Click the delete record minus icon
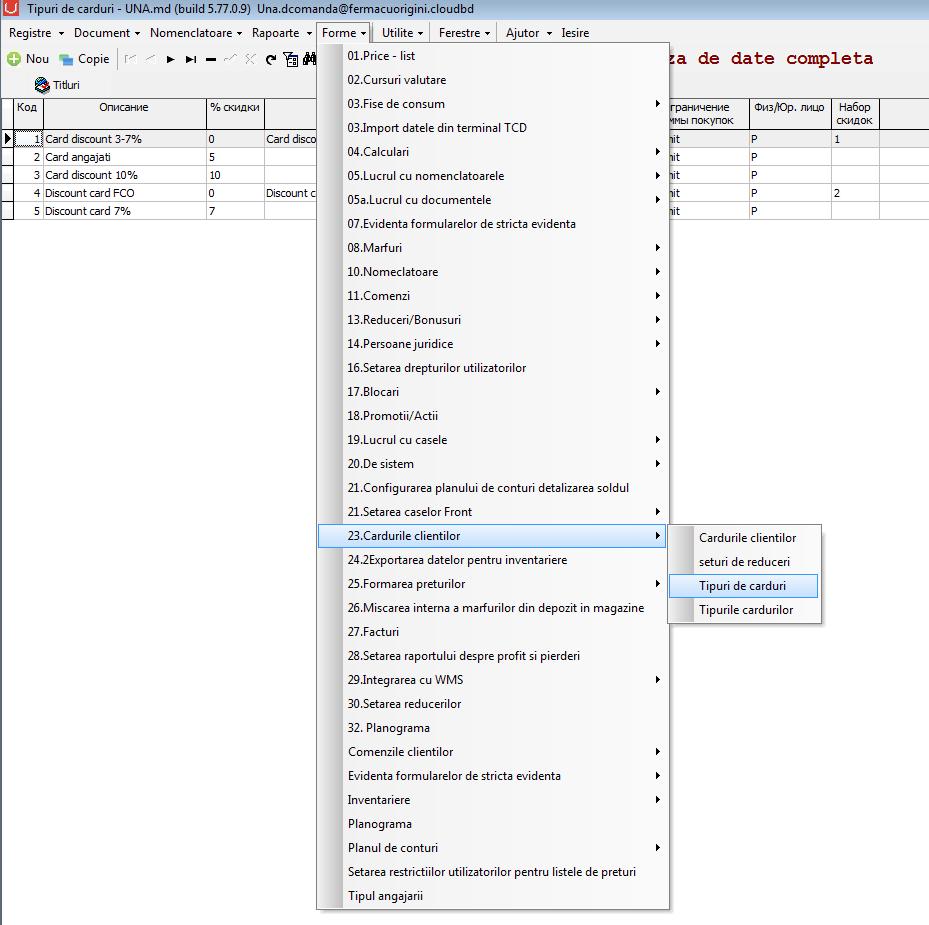Viewport: 929px width, 925px height. (x=211, y=59)
